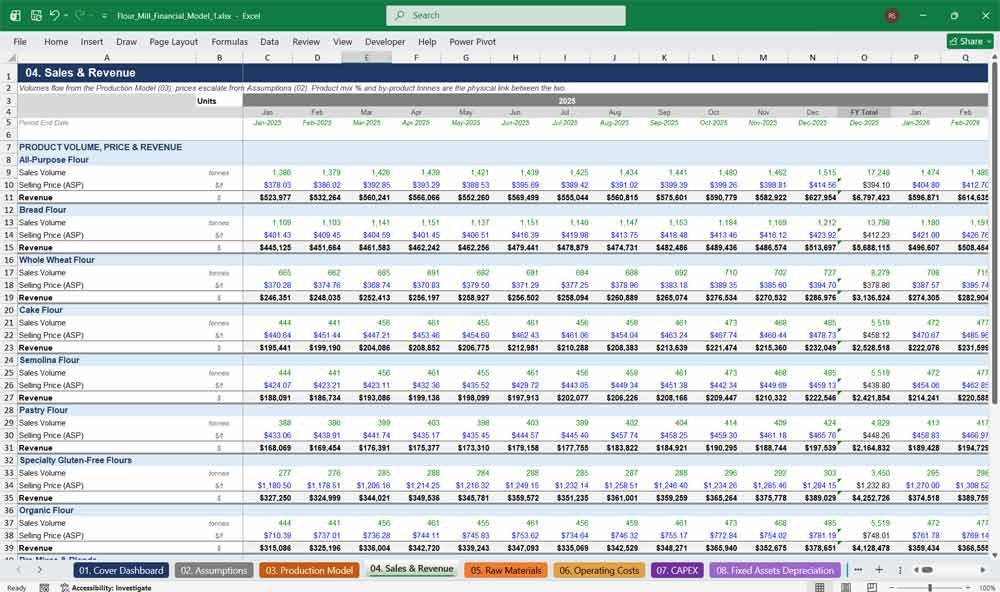The width and height of the screenshot is (1000, 592).
Task: Open the Formulas ribbon tab
Action: (230, 41)
